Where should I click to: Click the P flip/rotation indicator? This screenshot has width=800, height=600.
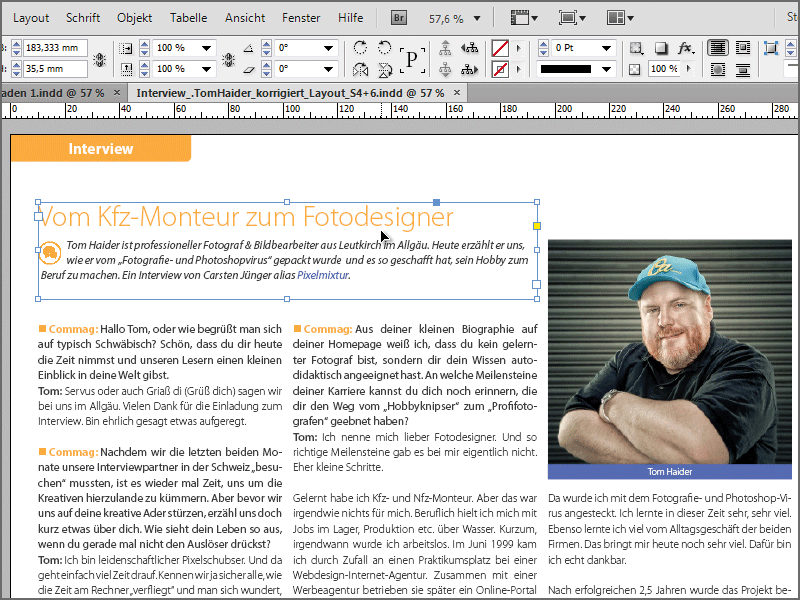tap(412, 59)
